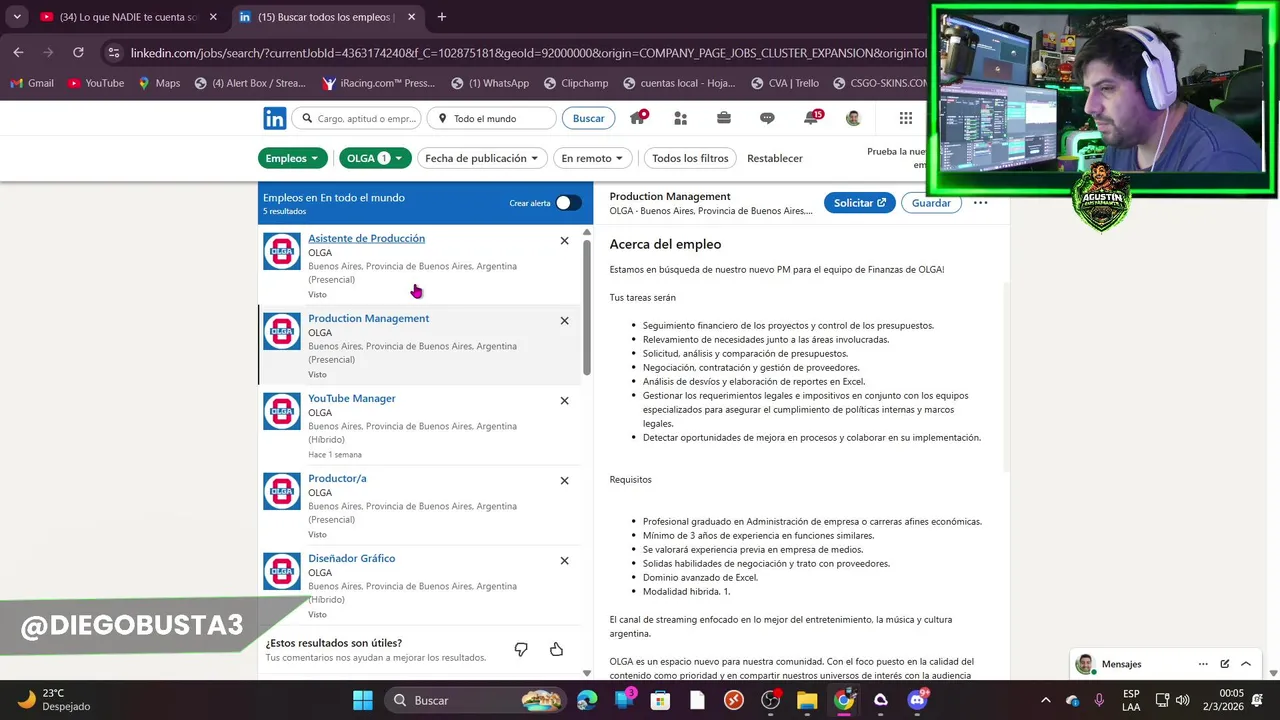
Task: Open the Maps bookmark
Action: click(159, 83)
